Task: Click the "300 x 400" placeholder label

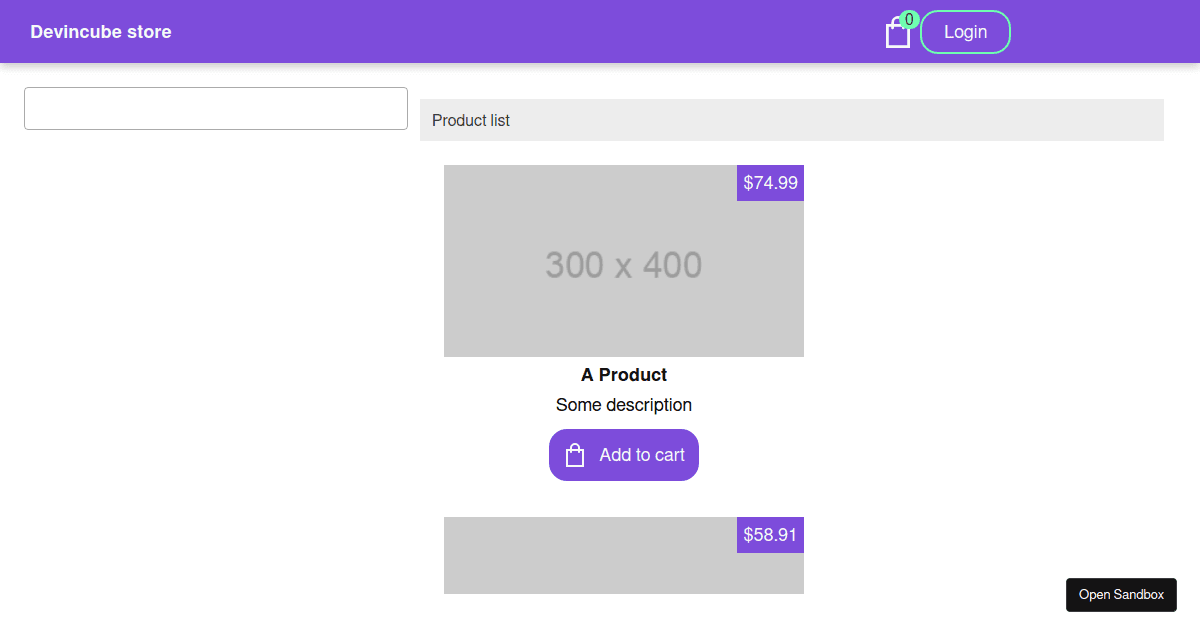Action: 624,265
